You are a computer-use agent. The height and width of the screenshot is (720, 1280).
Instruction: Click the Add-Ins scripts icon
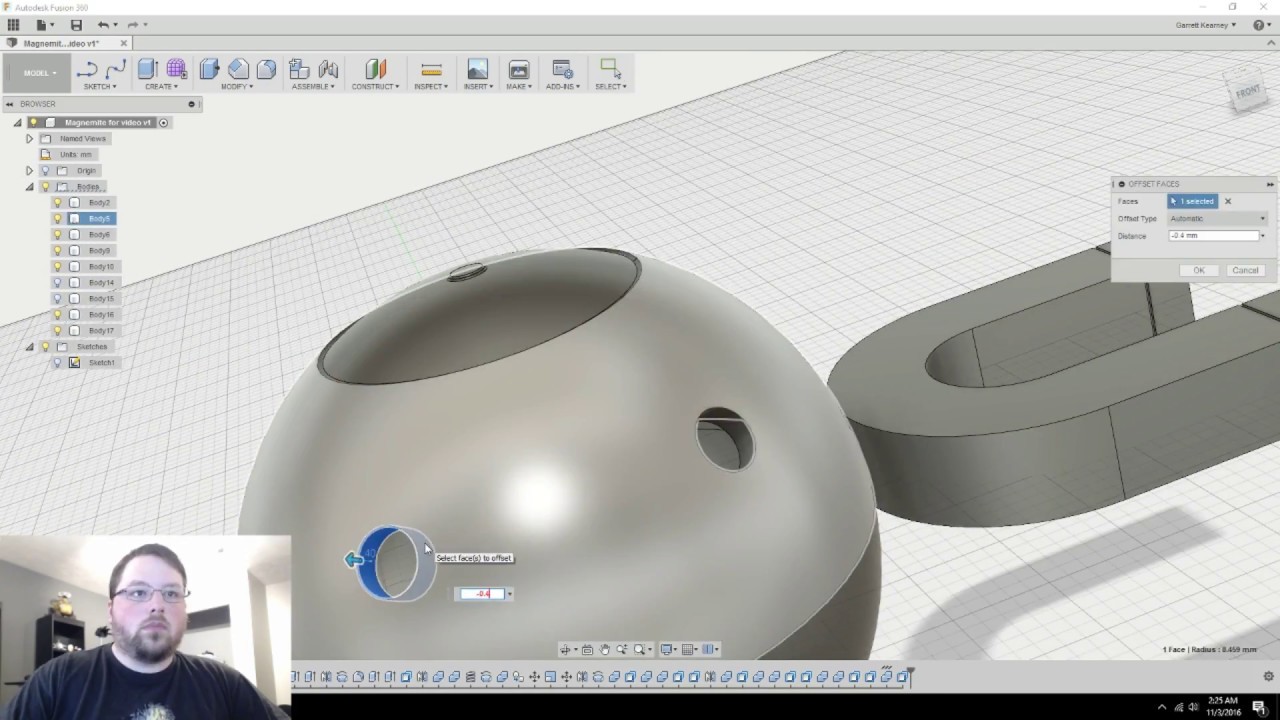(x=562, y=69)
